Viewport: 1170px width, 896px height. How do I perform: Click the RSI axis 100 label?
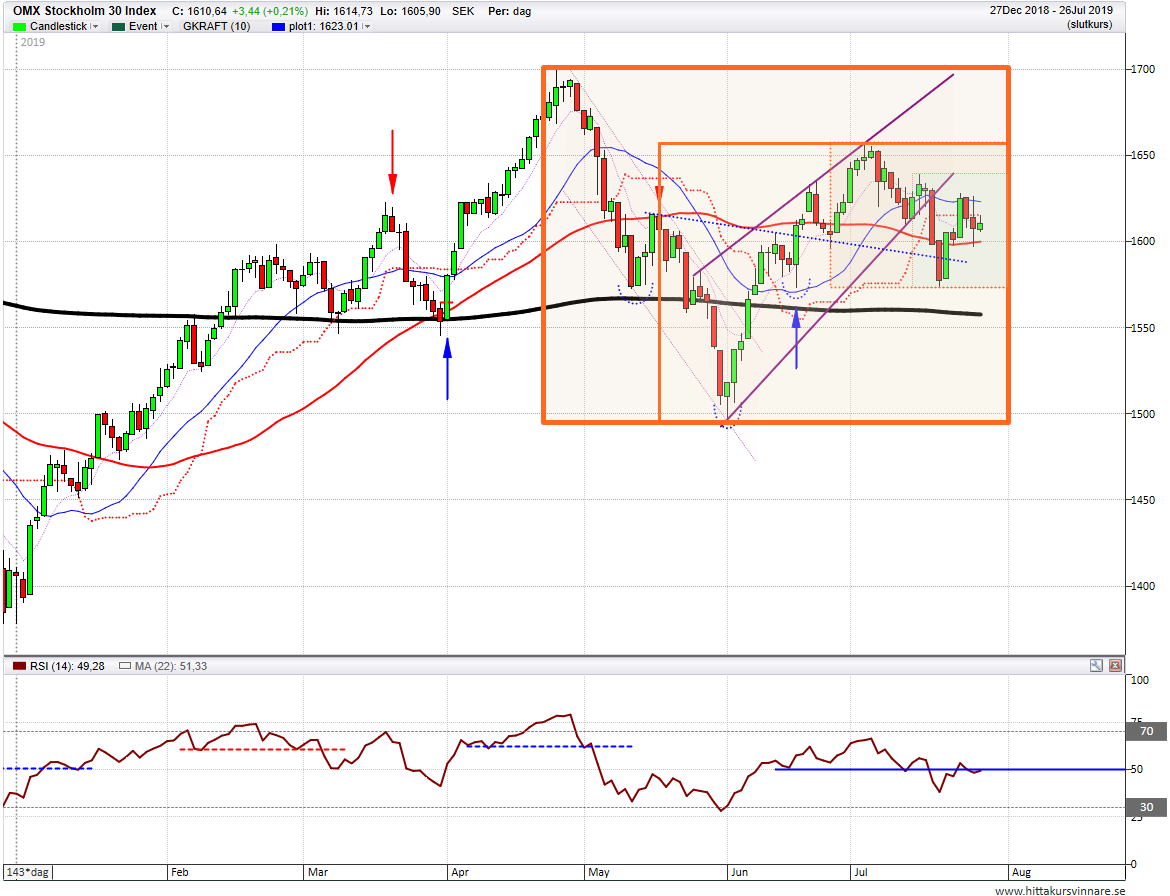tap(1139, 680)
